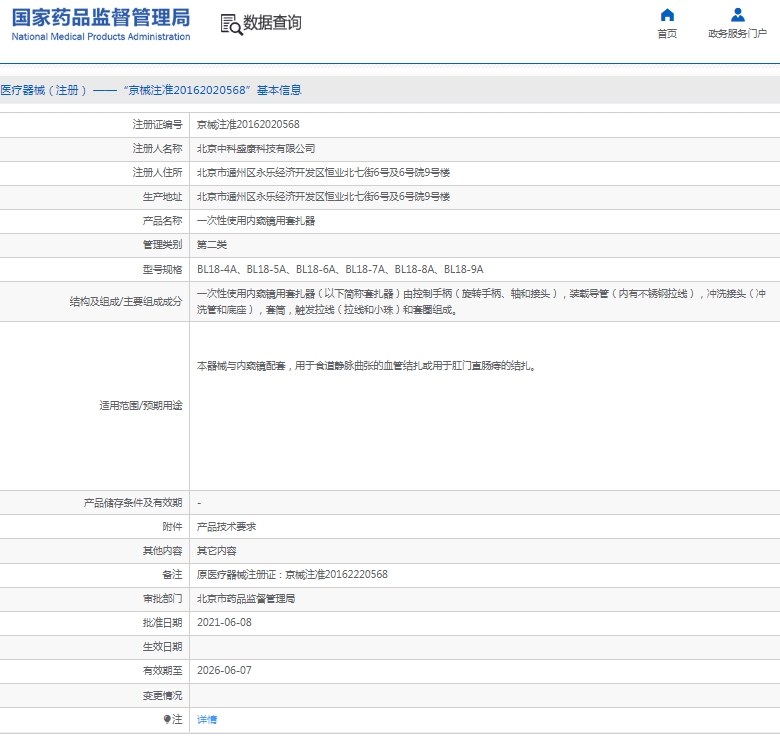Click the 注册人名称 label
Viewport: 780px width, 739px height.
157,148
